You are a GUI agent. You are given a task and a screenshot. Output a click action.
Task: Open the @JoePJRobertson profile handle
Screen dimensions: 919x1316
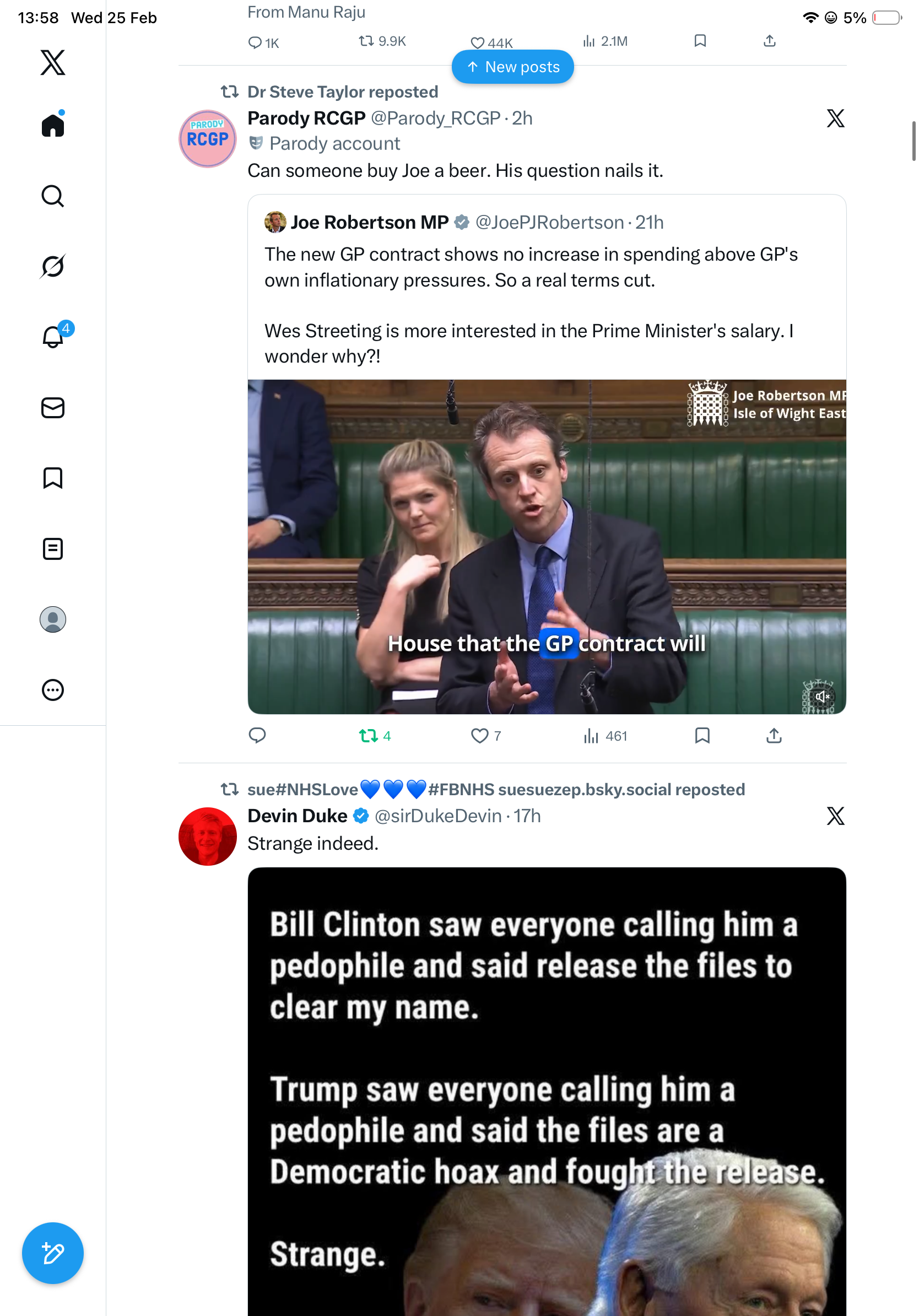[549, 223]
